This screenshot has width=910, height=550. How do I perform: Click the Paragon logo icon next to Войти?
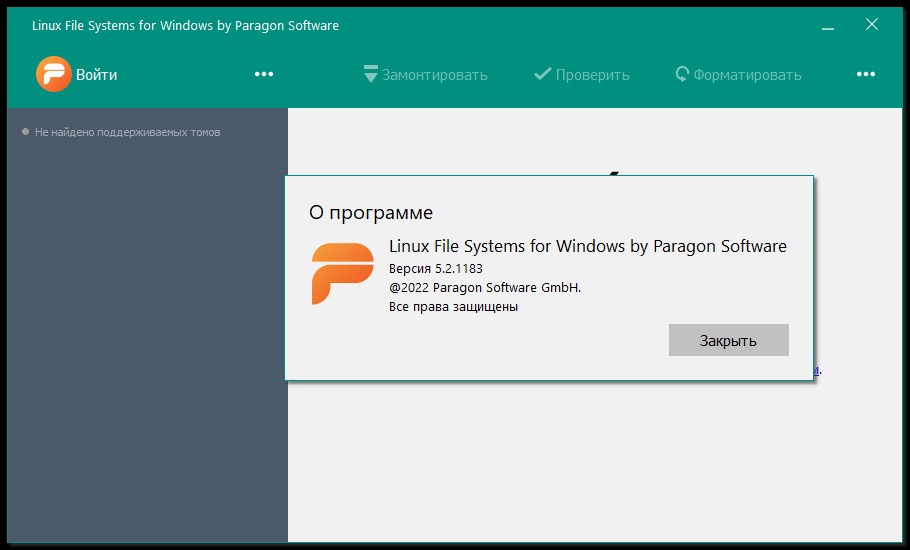[x=53, y=74]
